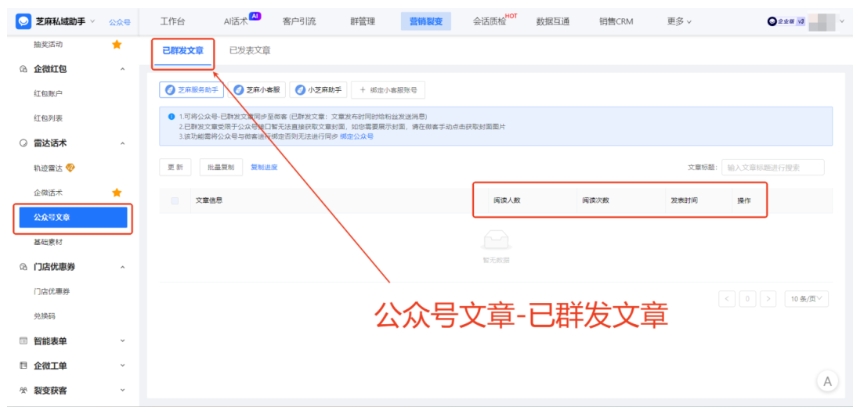This screenshot has height=414, width=864.
Task: Click the 阅读人数 column header
Action: point(507,201)
